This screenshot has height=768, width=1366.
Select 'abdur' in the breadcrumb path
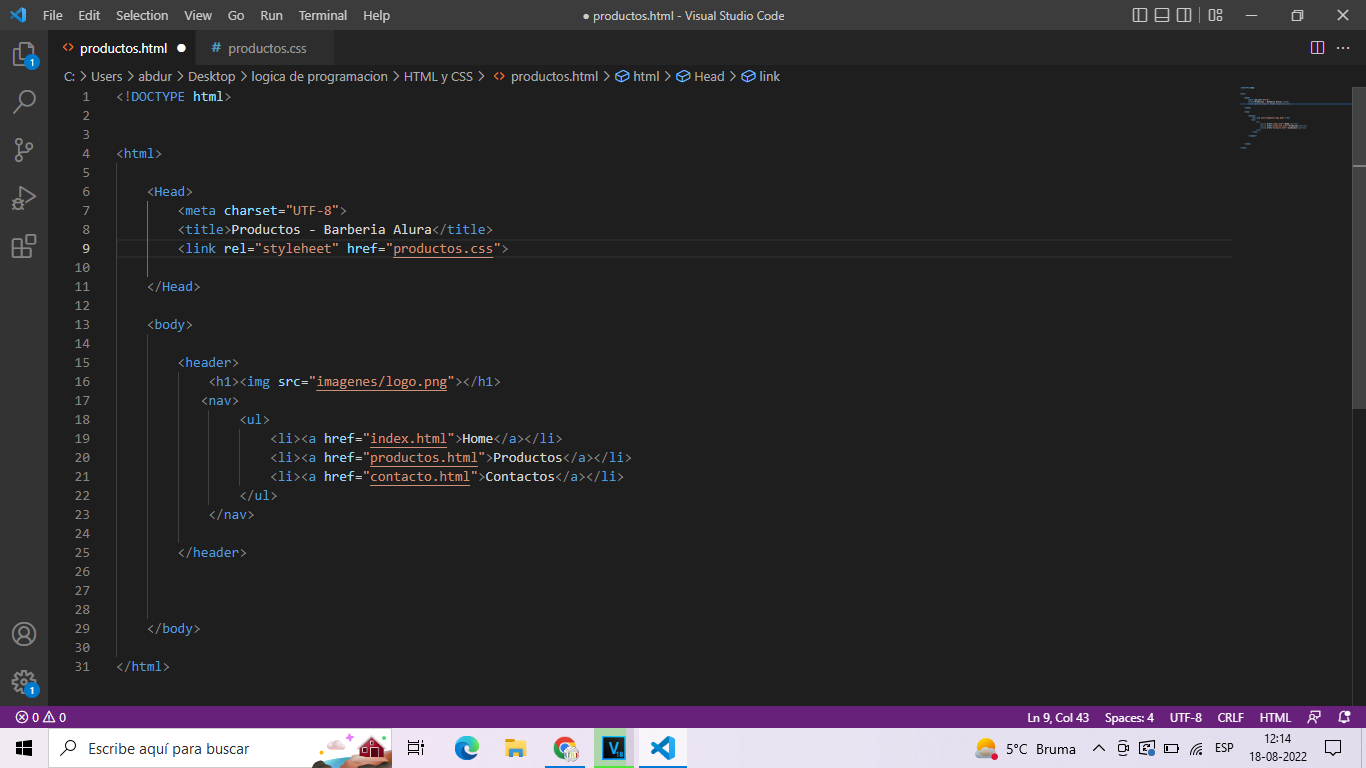pos(155,76)
